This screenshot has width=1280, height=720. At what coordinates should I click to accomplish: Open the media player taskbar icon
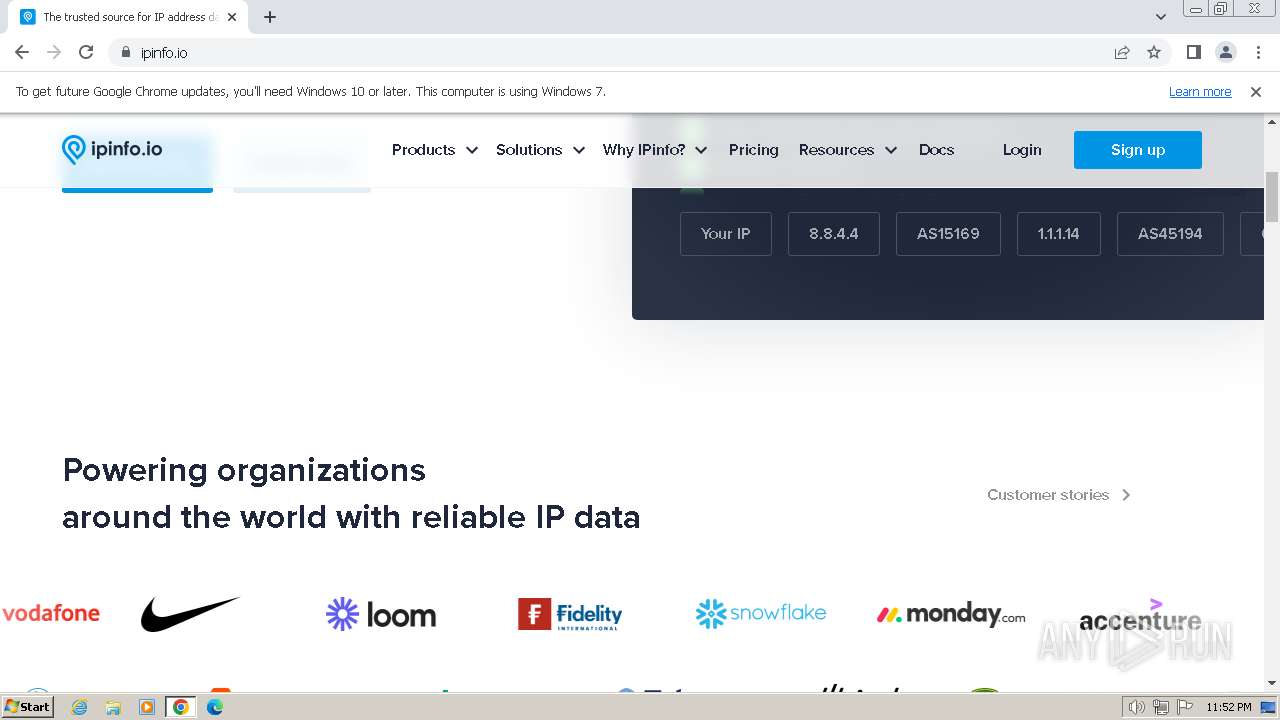click(x=146, y=707)
